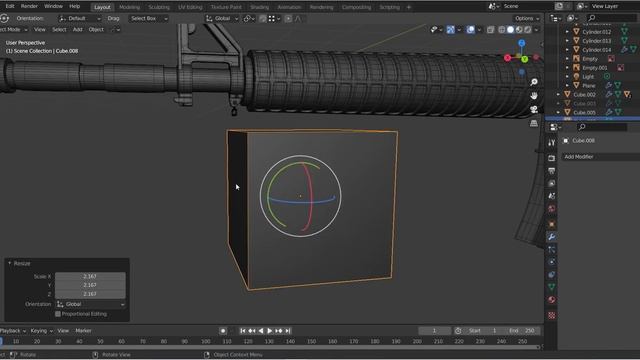This screenshot has width=640, height=360.
Task: Open the View Layer properties tab
Action: pos(551,183)
